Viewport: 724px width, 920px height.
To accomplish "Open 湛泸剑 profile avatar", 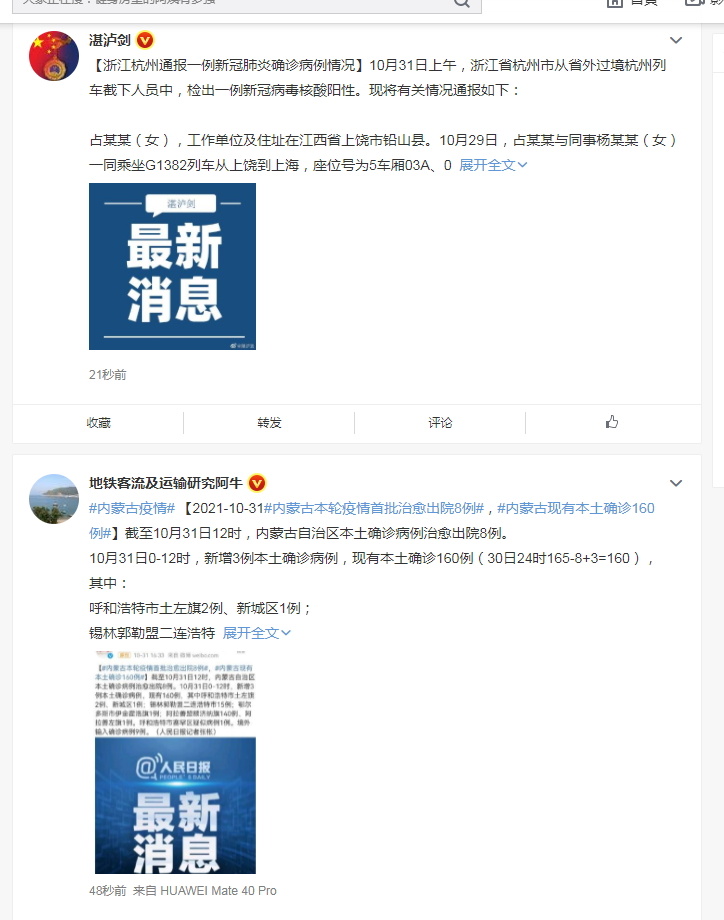I will (x=54, y=56).
